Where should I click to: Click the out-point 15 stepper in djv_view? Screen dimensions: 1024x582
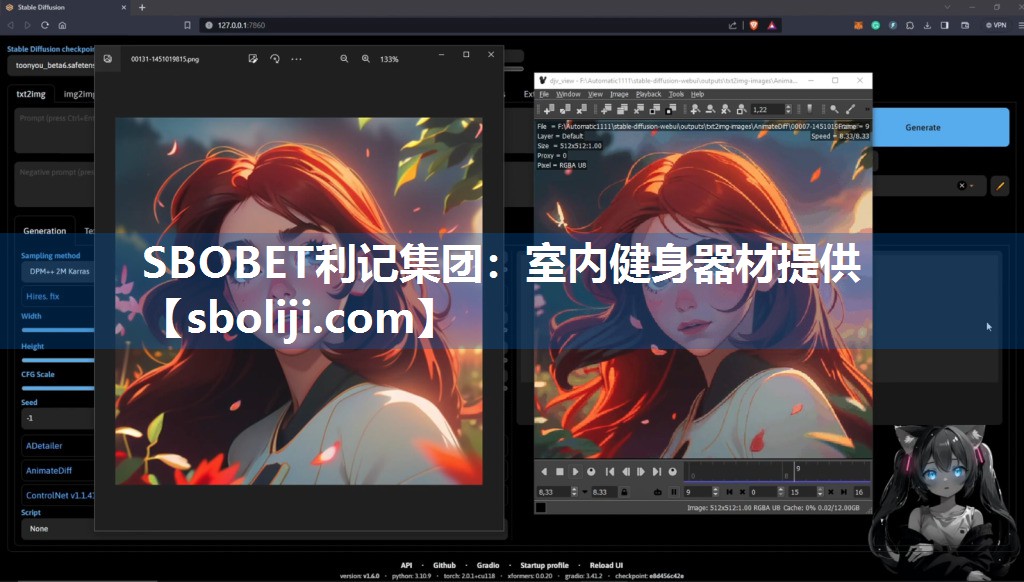click(820, 492)
